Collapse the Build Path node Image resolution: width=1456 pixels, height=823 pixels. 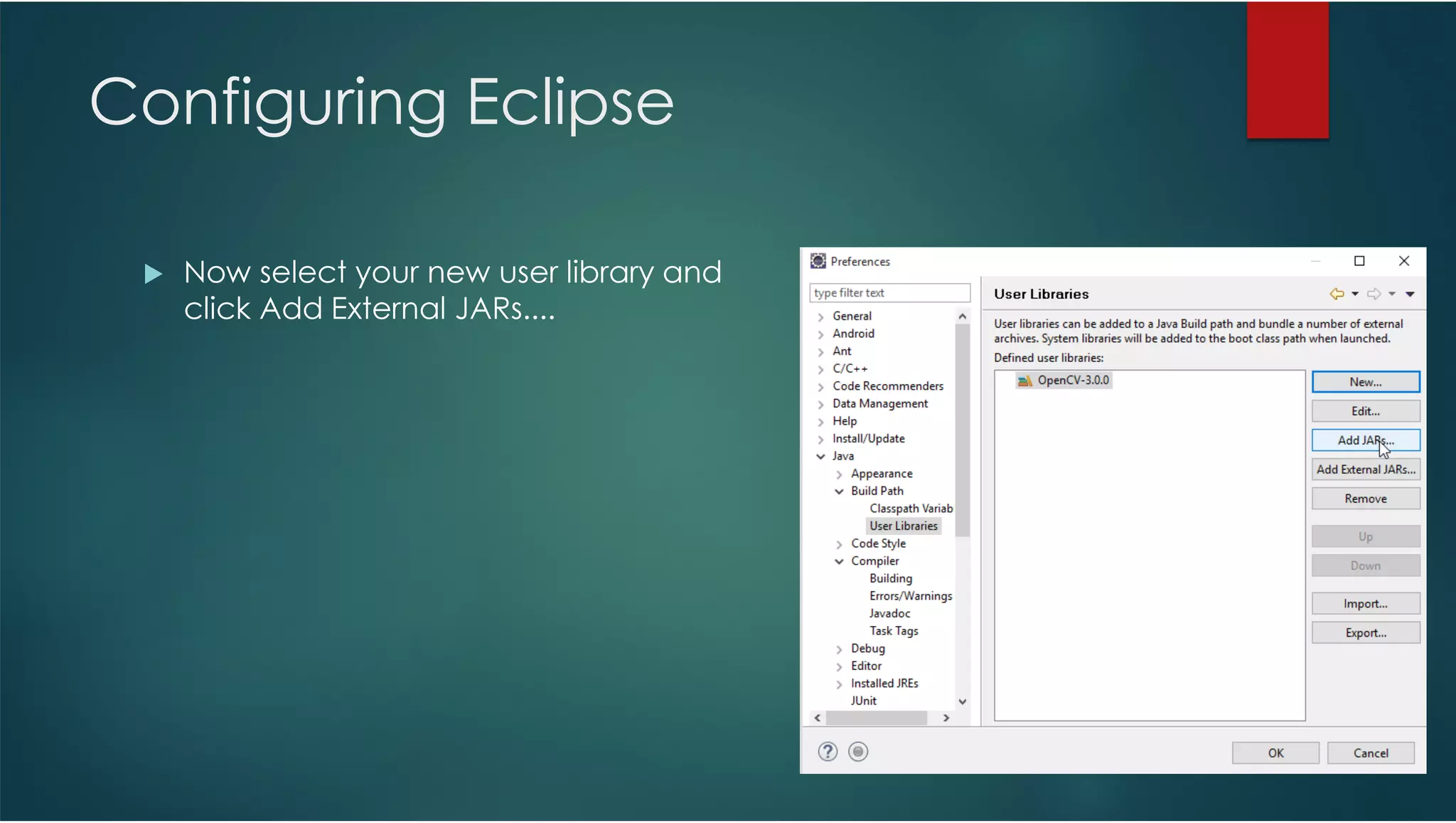click(x=840, y=492)
